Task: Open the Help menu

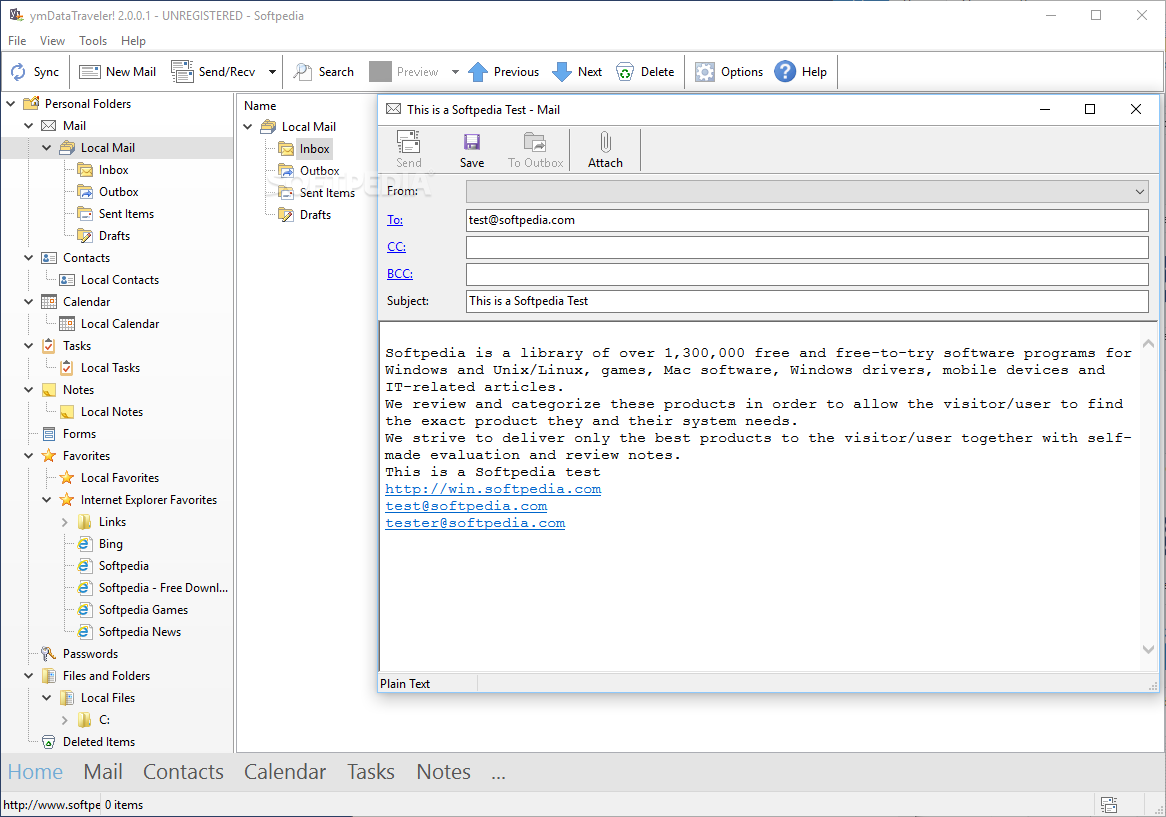Action: point(133,41)
